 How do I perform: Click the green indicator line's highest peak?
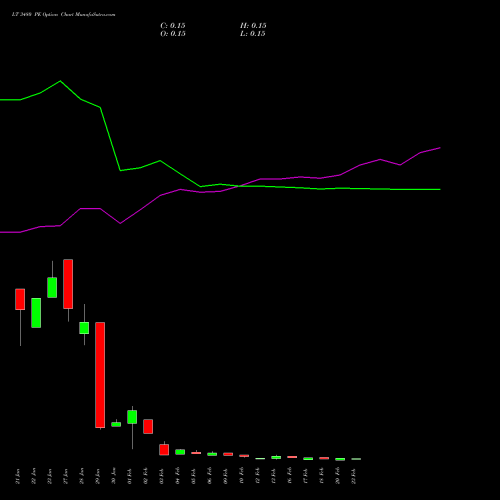(x=60, y=81)
